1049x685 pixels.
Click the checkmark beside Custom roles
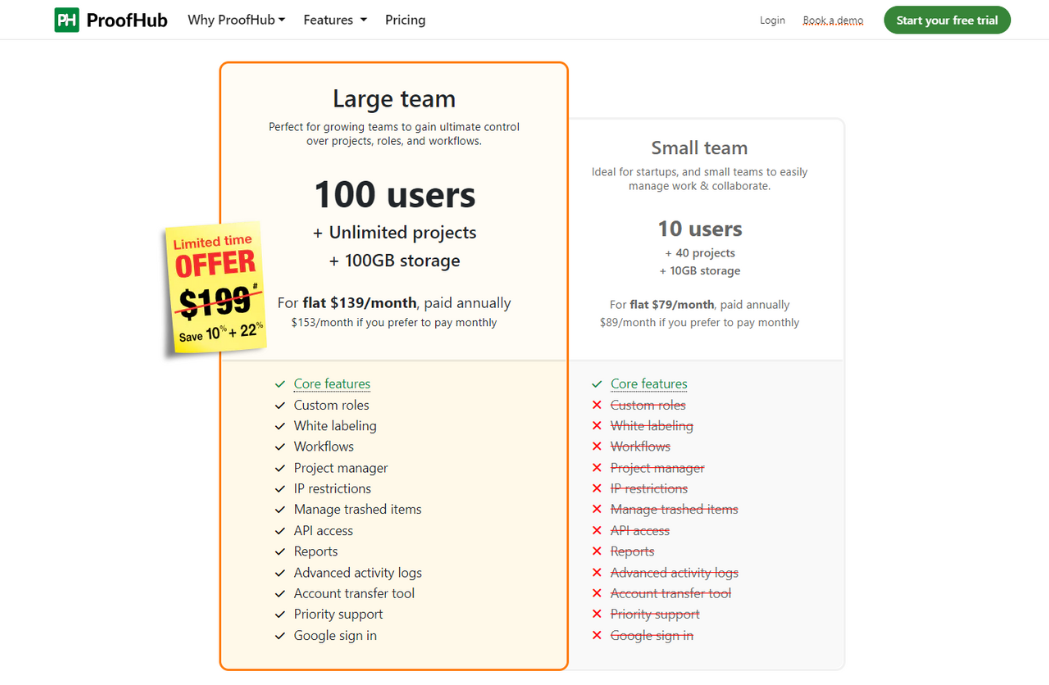click(280, 405)
